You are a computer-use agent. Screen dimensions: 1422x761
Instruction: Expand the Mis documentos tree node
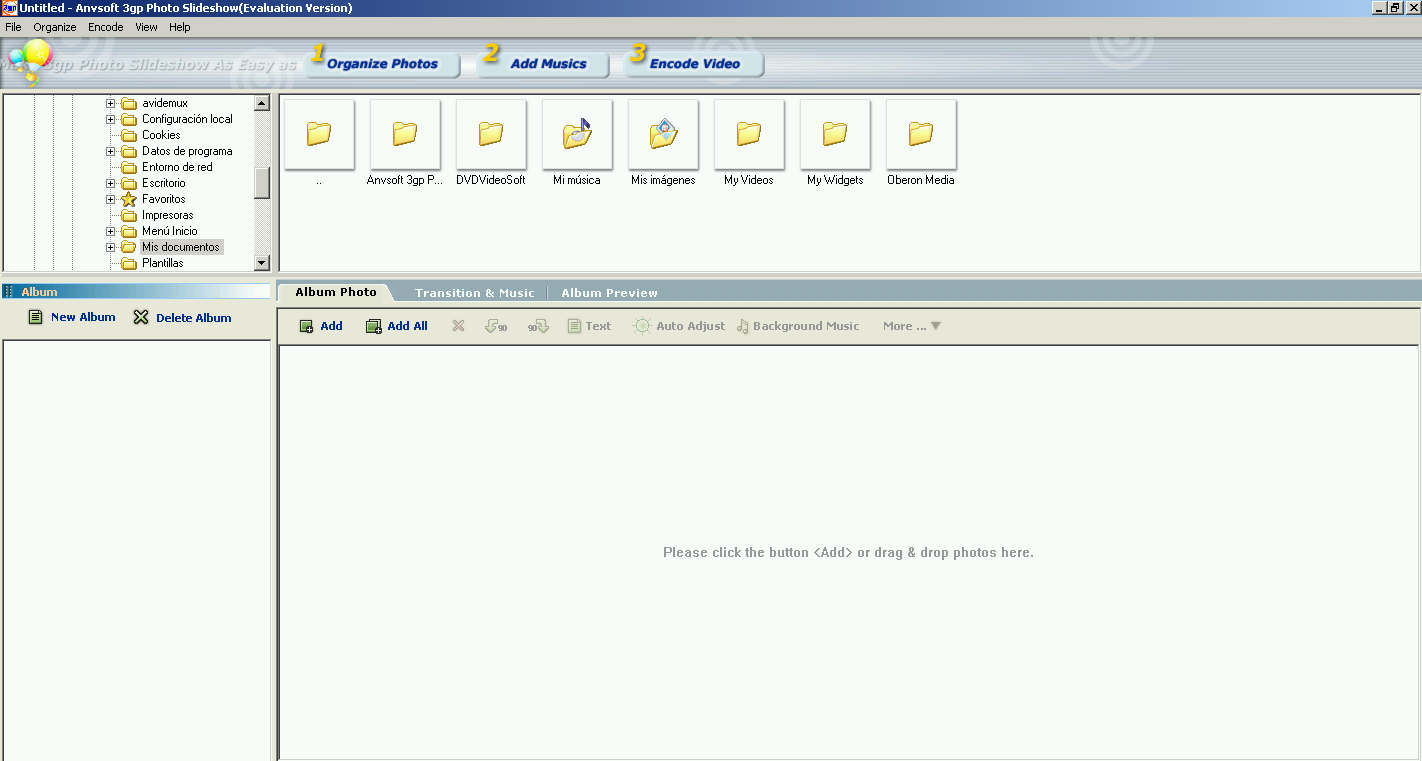point(111,247)
